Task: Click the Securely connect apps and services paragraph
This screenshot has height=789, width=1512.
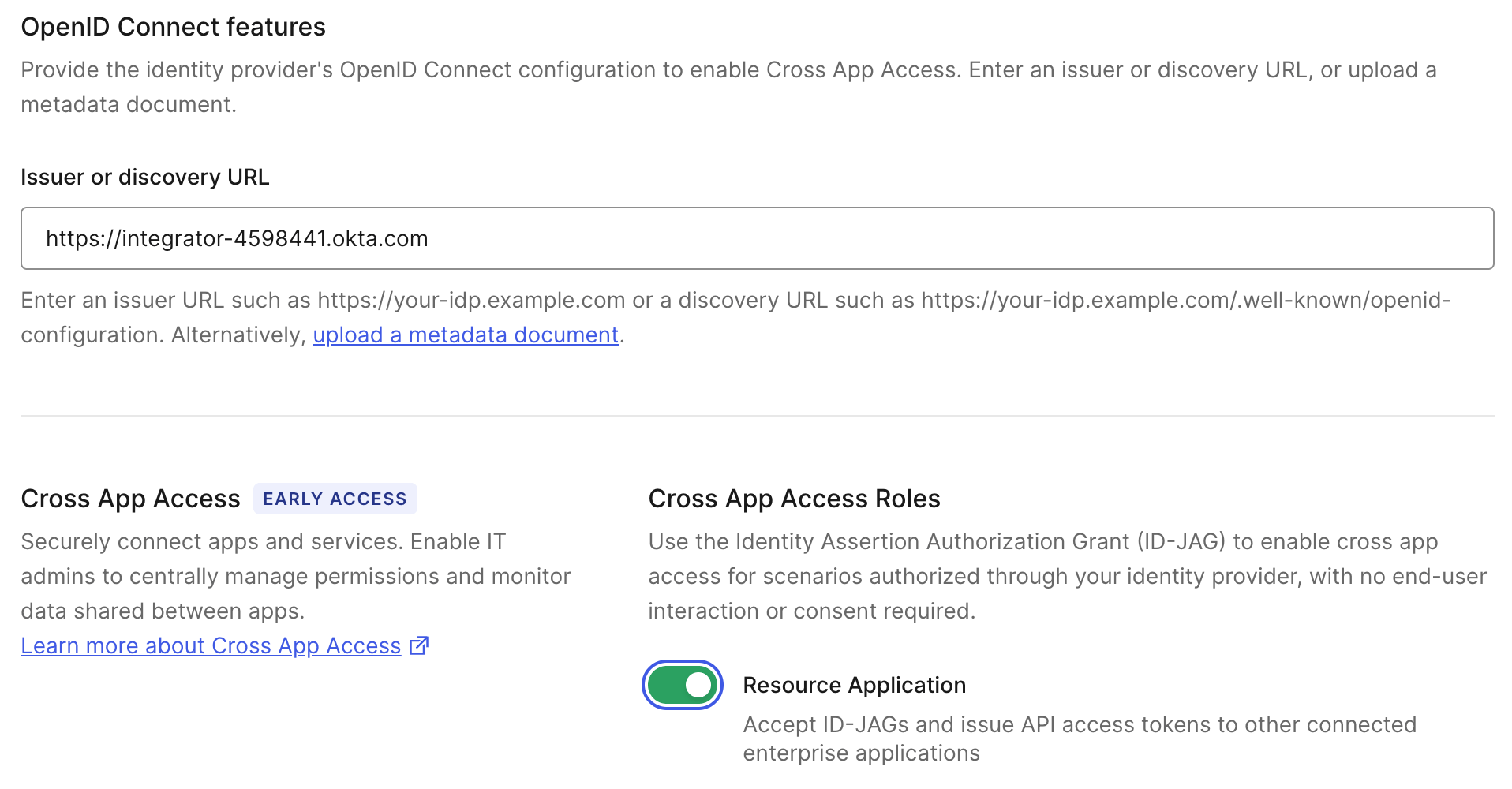Action: point(295,576)
